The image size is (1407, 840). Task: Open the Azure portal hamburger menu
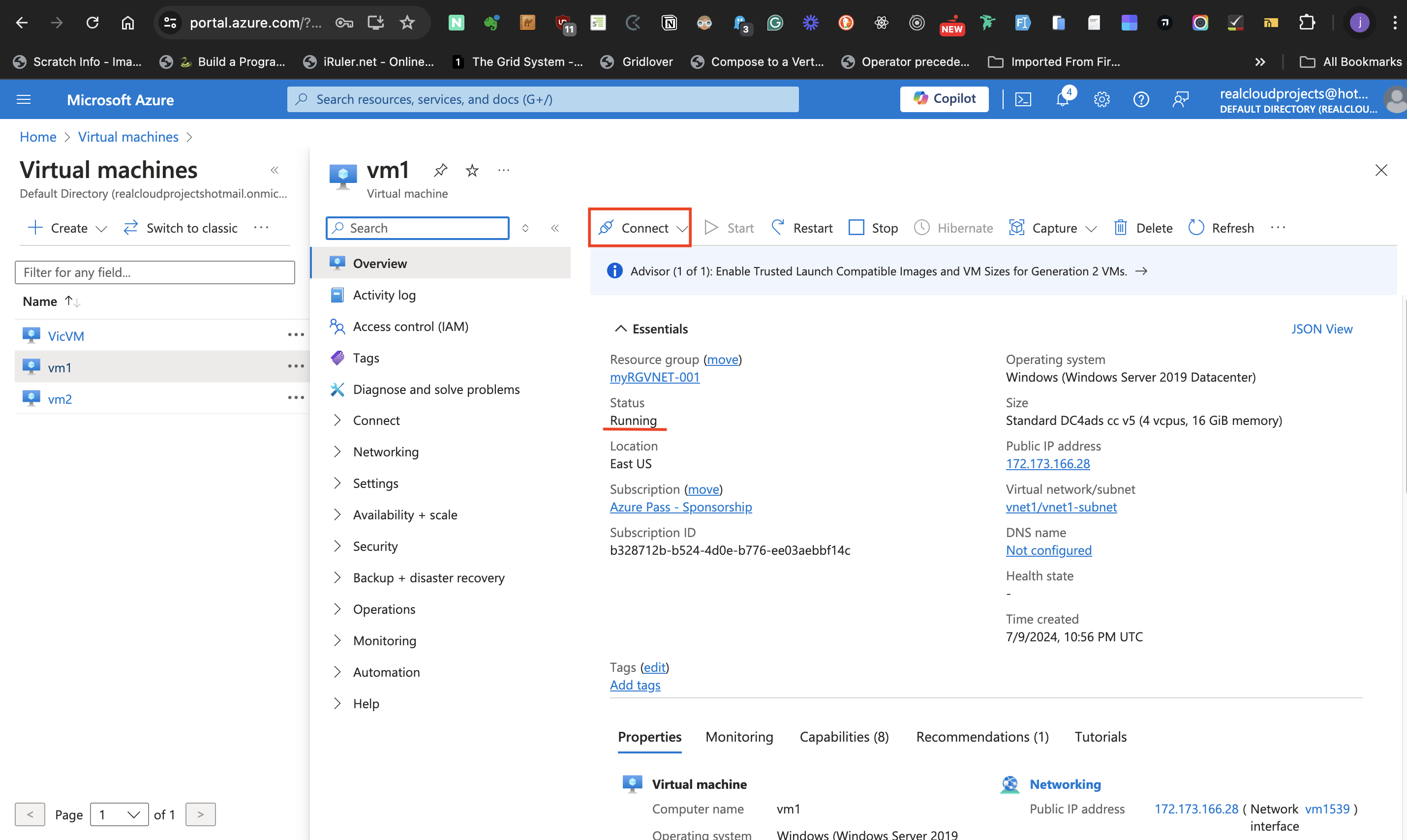tap(24, 100)
